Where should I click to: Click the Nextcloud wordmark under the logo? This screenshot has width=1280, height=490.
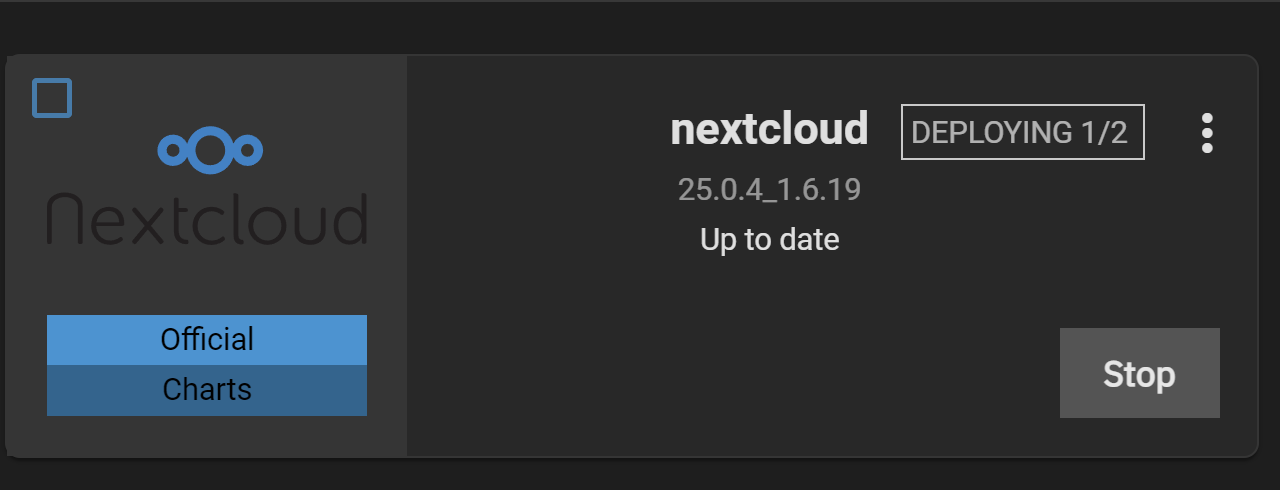pos(207,220)
